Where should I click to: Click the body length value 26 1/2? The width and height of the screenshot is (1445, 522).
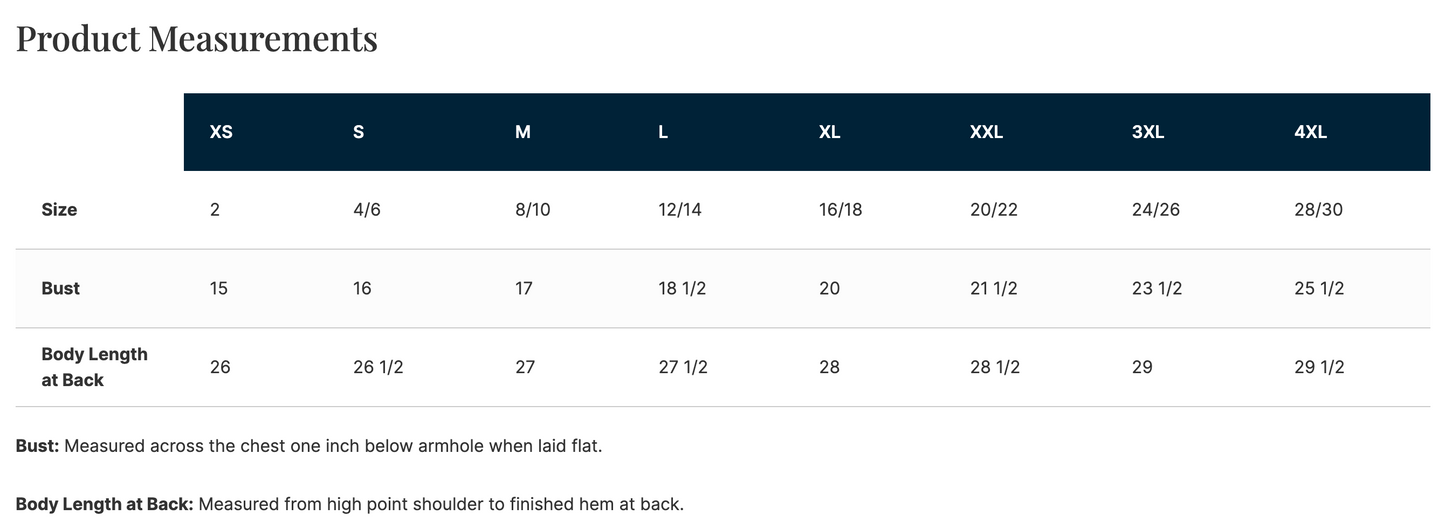[378, 367]
